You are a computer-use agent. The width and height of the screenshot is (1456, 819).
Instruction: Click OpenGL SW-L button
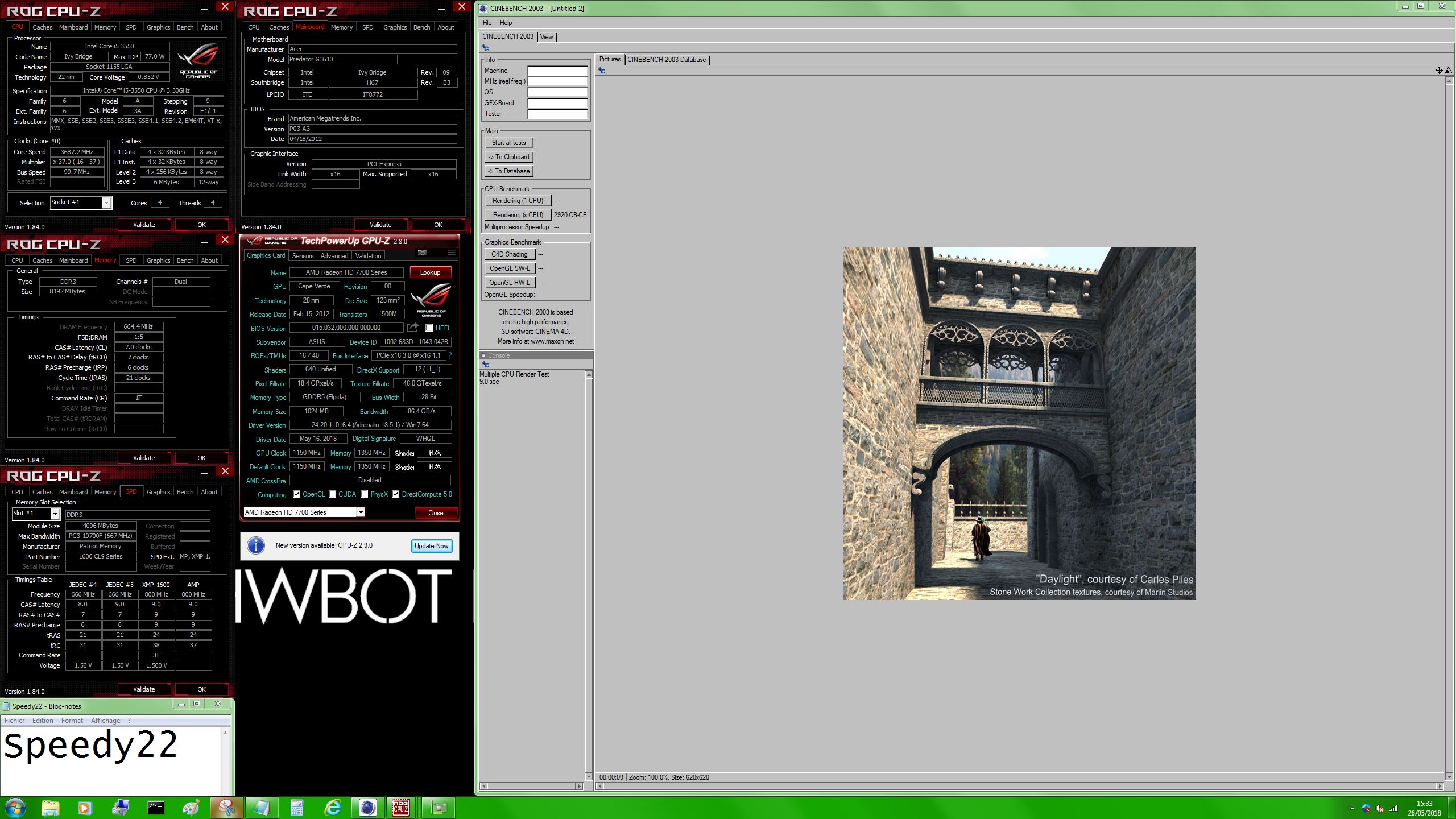coord(510,268)
